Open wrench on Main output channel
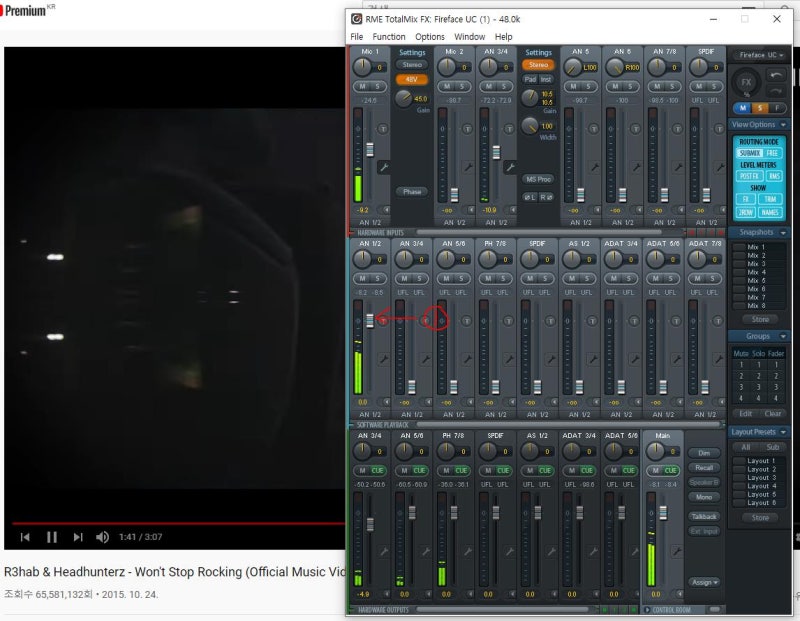 (x=677, y=551)
